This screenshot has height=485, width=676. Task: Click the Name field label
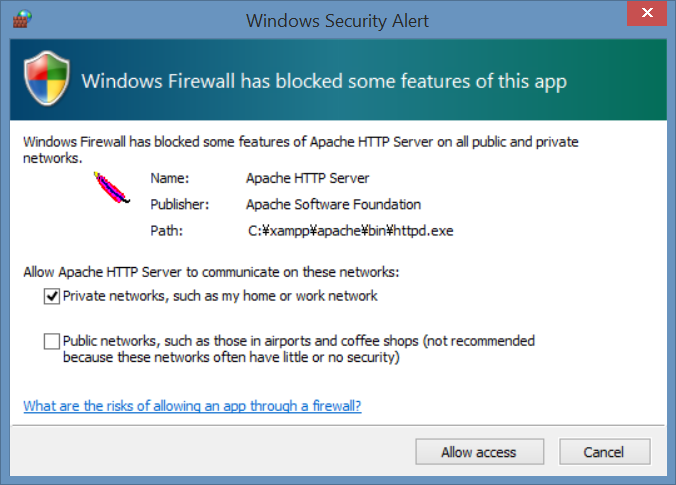pos(169,178)
